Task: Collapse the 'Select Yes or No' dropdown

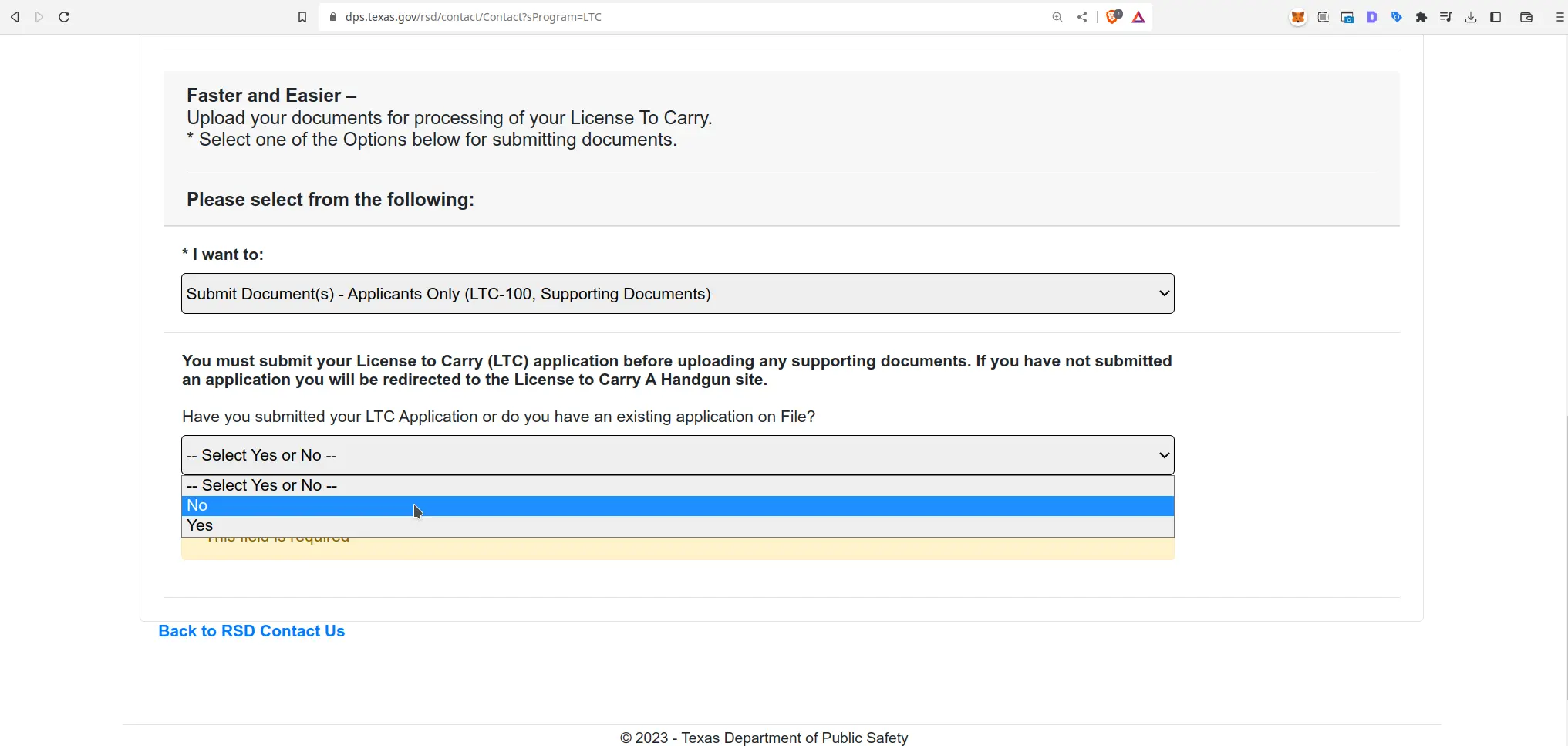Action: [x=677, y=455]
